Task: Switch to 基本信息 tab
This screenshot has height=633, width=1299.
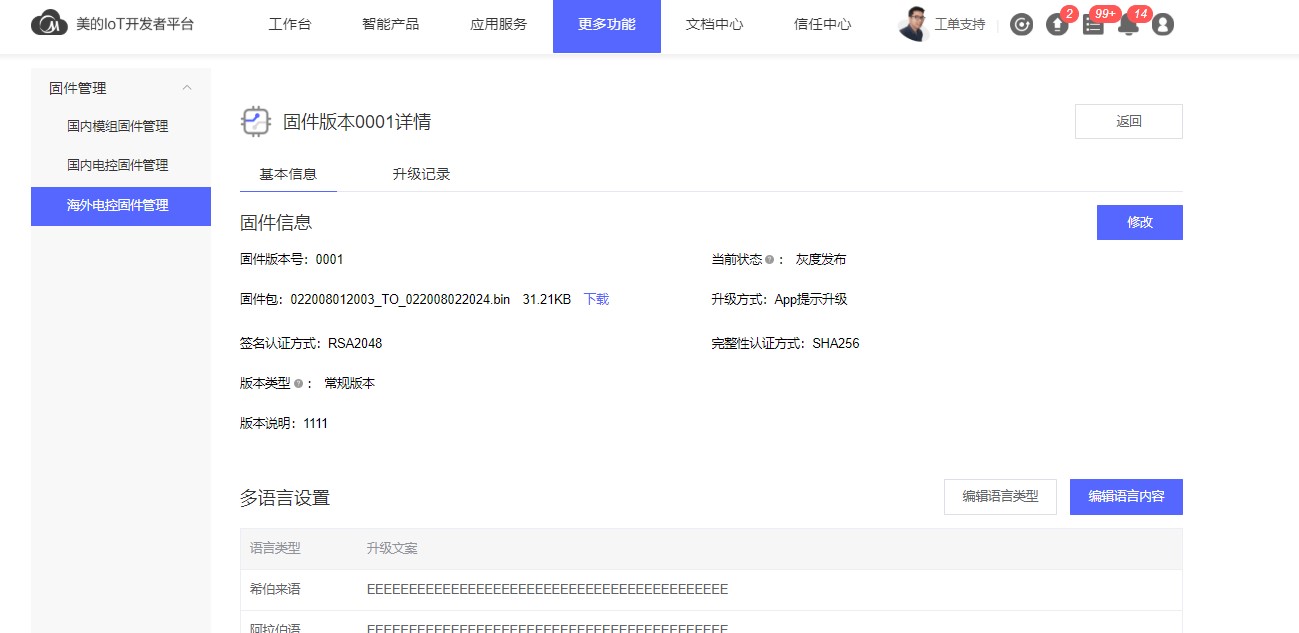Action: (x=288, y=174)
